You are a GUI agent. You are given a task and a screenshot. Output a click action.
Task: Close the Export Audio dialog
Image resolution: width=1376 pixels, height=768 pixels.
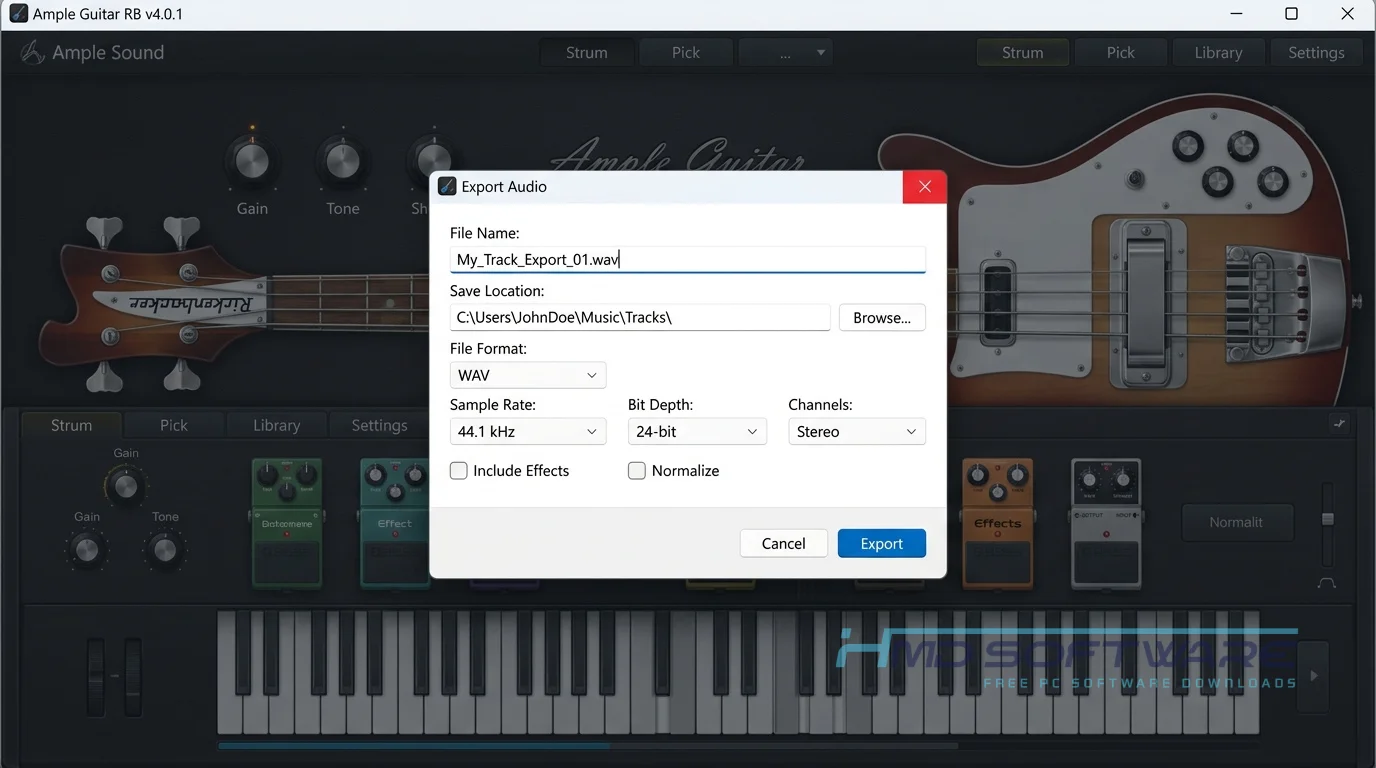point(924,187)
